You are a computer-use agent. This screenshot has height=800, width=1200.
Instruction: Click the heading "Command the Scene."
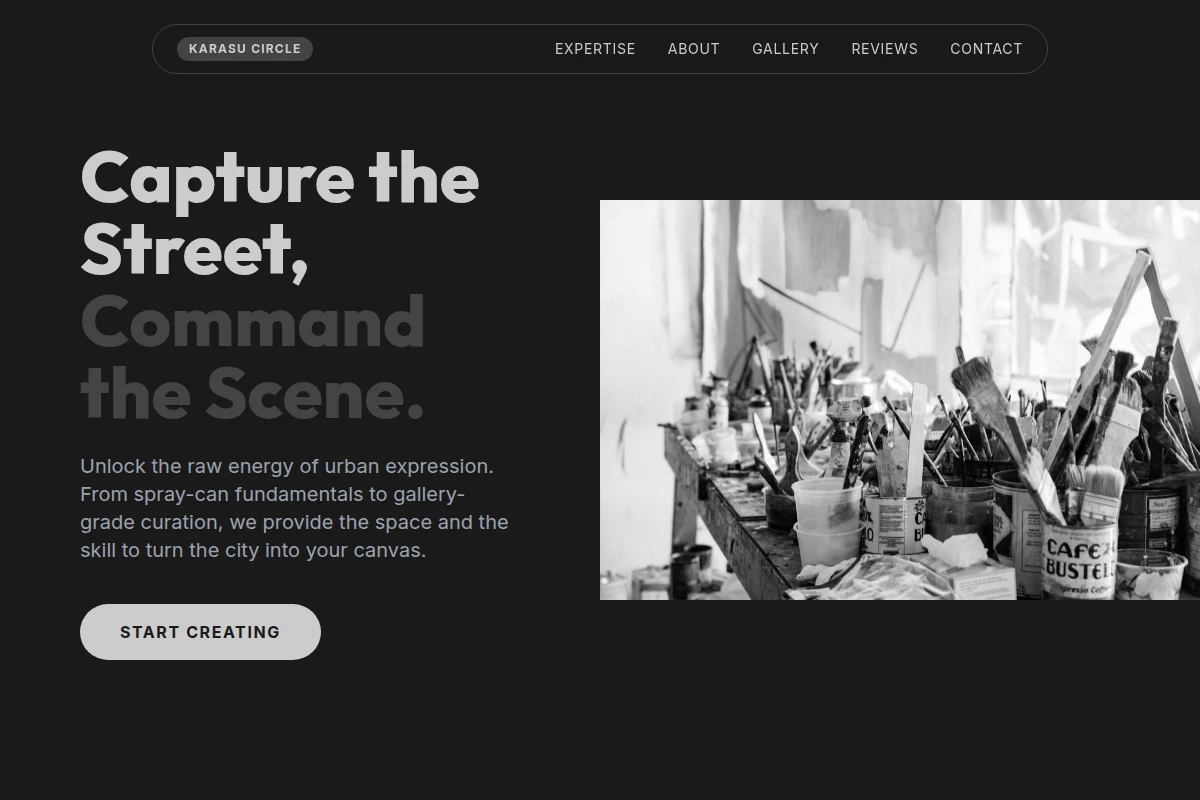pyautogui.click(x=253, y=357)
